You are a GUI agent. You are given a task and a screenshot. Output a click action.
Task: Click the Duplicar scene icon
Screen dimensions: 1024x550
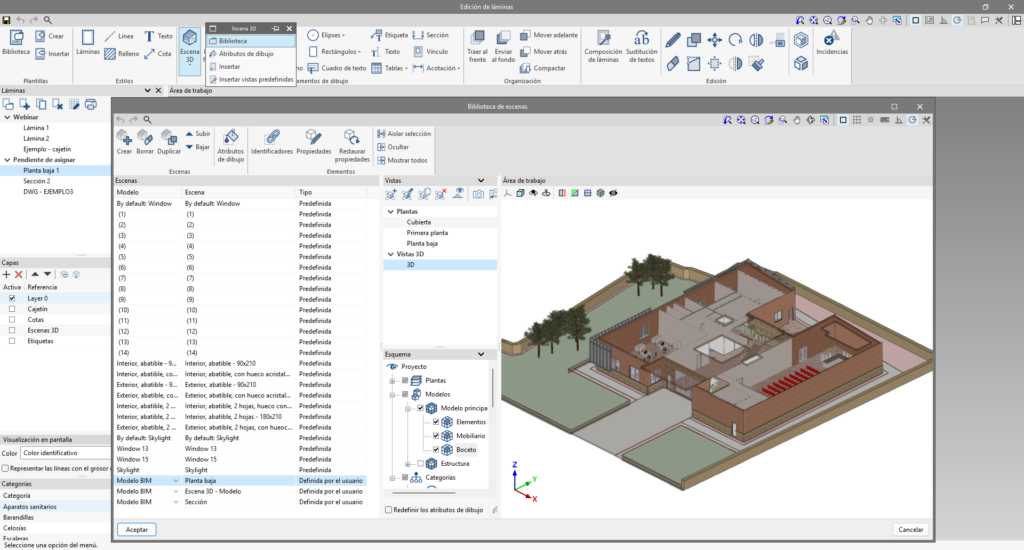(169, 139)
